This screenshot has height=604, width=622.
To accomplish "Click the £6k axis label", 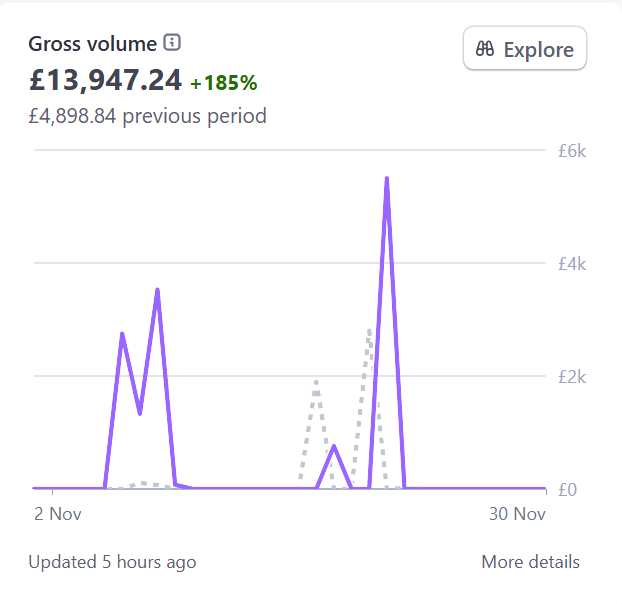I will click(572, 151).
